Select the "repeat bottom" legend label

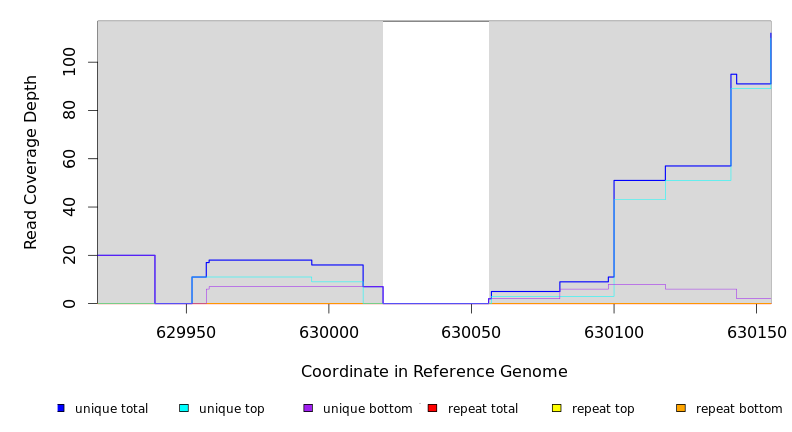pos(739,409)
